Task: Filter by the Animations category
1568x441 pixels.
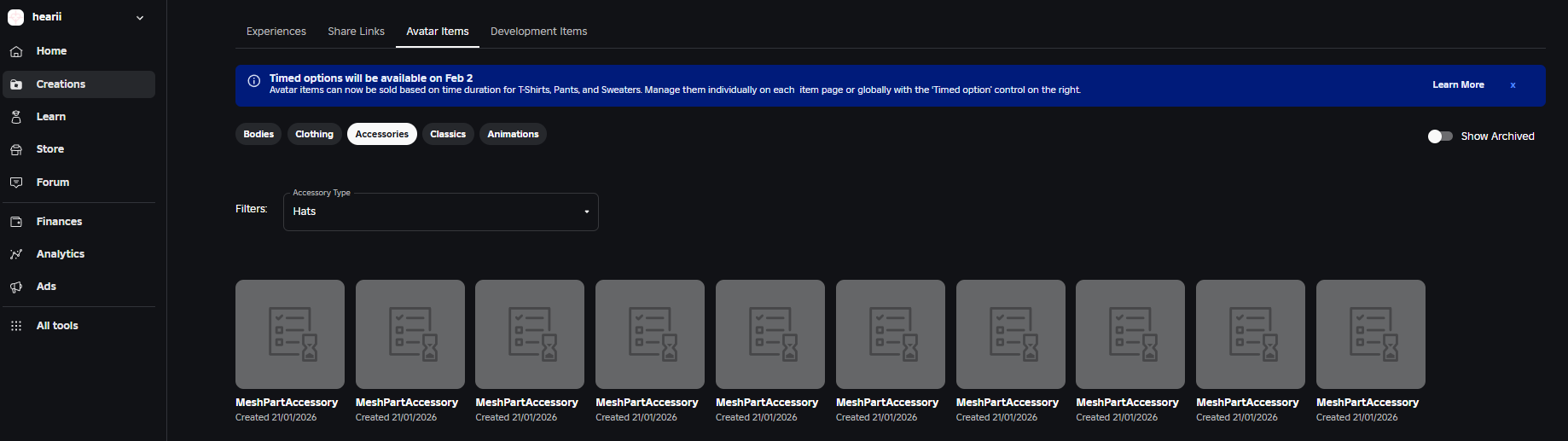Action: coord(513,134)
